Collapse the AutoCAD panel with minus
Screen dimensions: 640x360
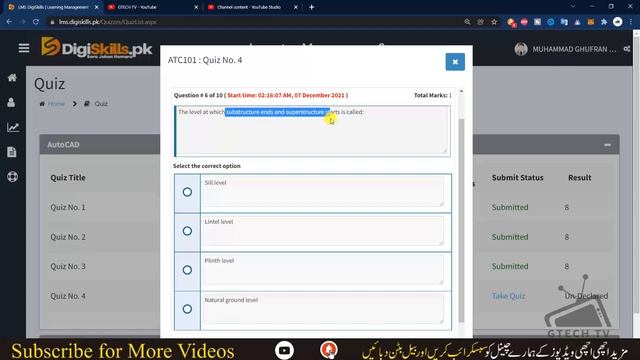[607, 145]
